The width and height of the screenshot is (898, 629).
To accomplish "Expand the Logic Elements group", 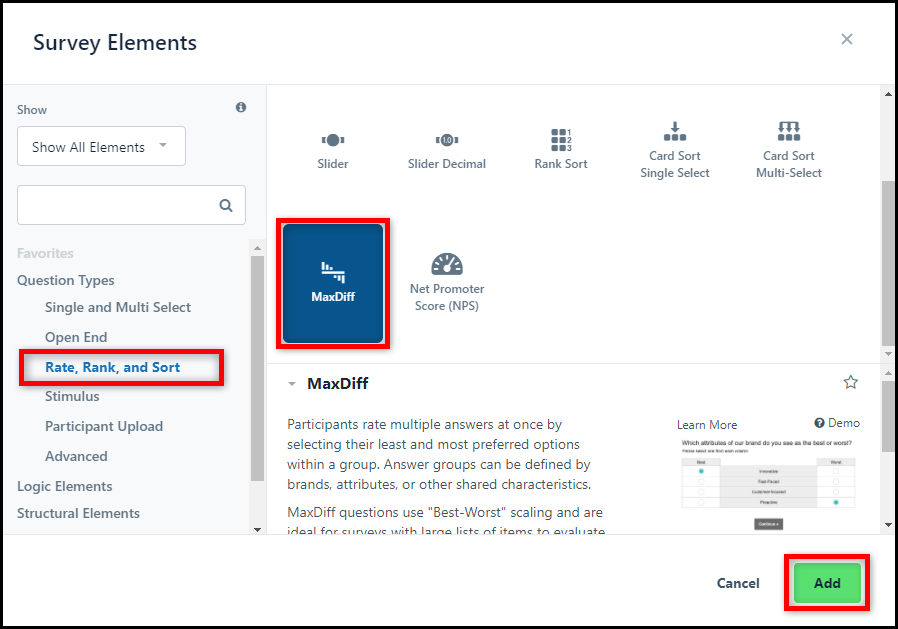I will [x=65, y=486].
